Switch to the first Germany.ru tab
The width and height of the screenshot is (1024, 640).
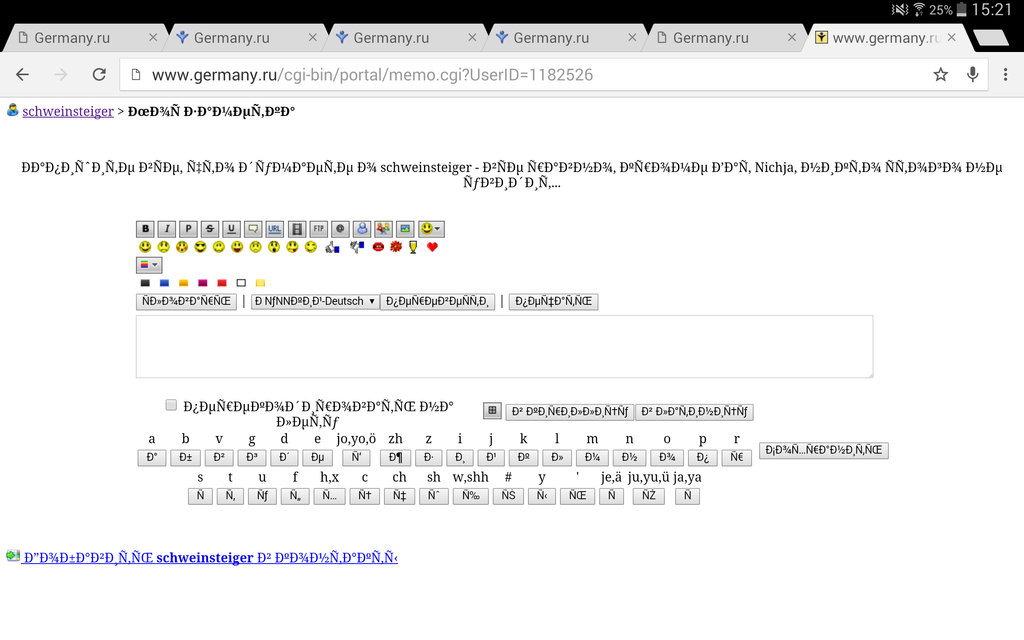[82, 38]
